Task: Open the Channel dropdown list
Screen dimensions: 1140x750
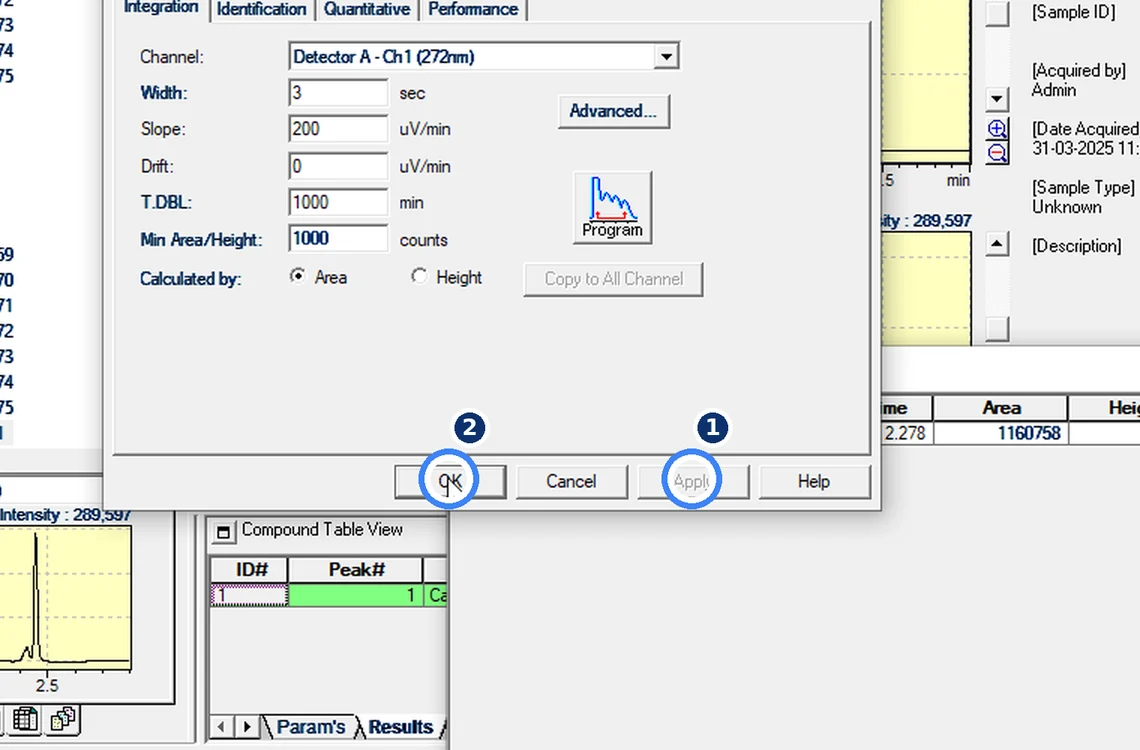Action: click(665, 57)
